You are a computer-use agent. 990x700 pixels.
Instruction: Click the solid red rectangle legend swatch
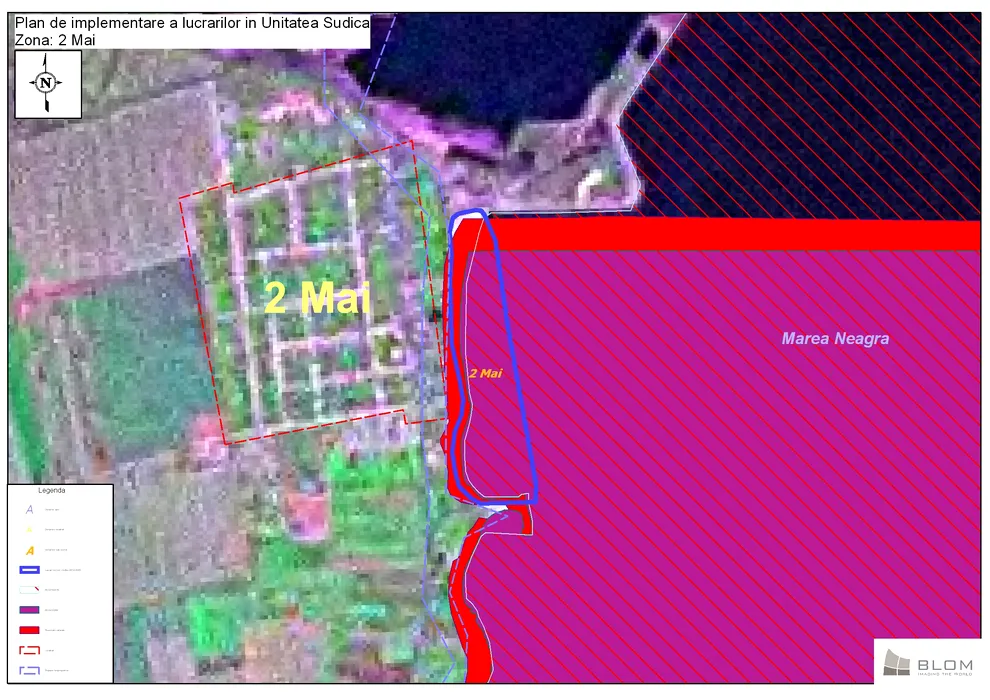(x=30, y=629)
